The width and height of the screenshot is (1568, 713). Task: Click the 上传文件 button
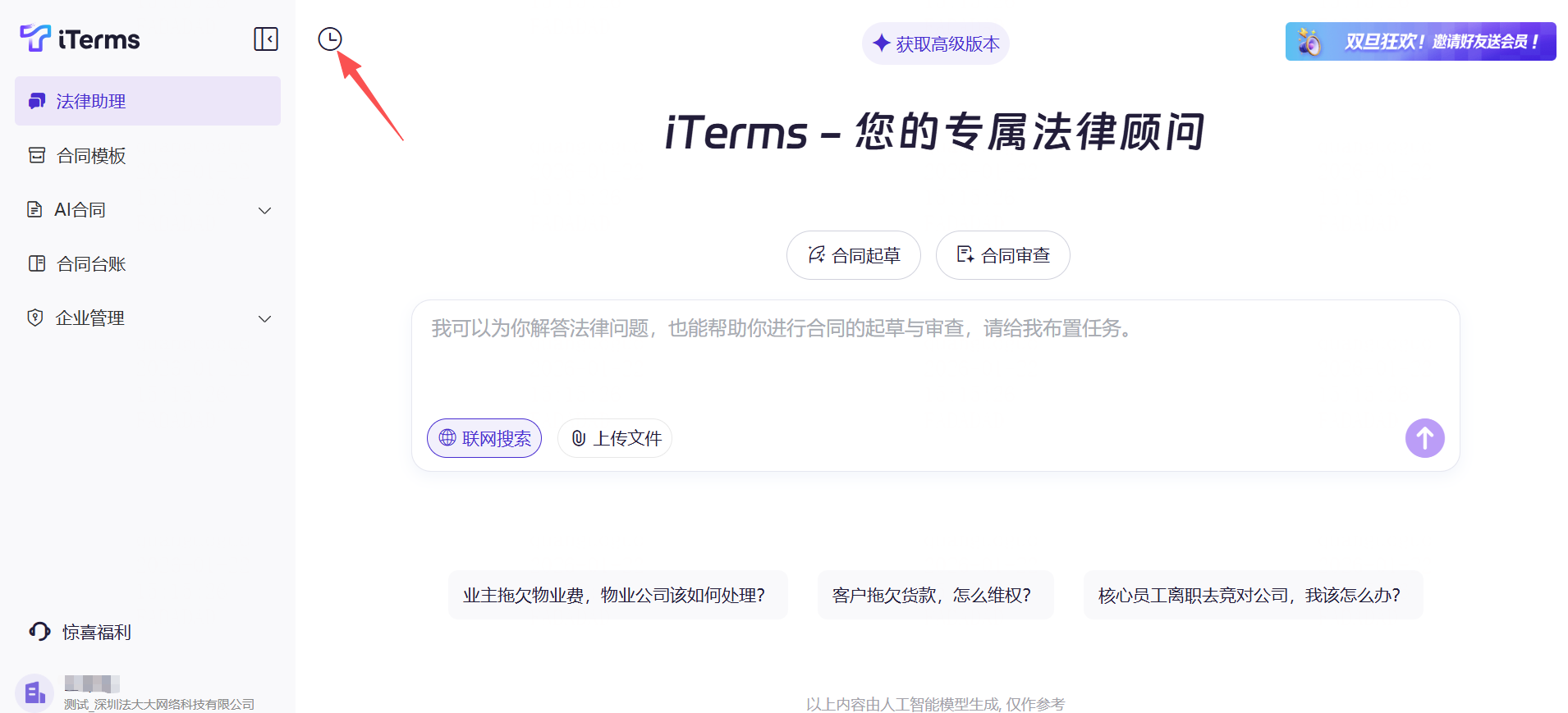615,438
